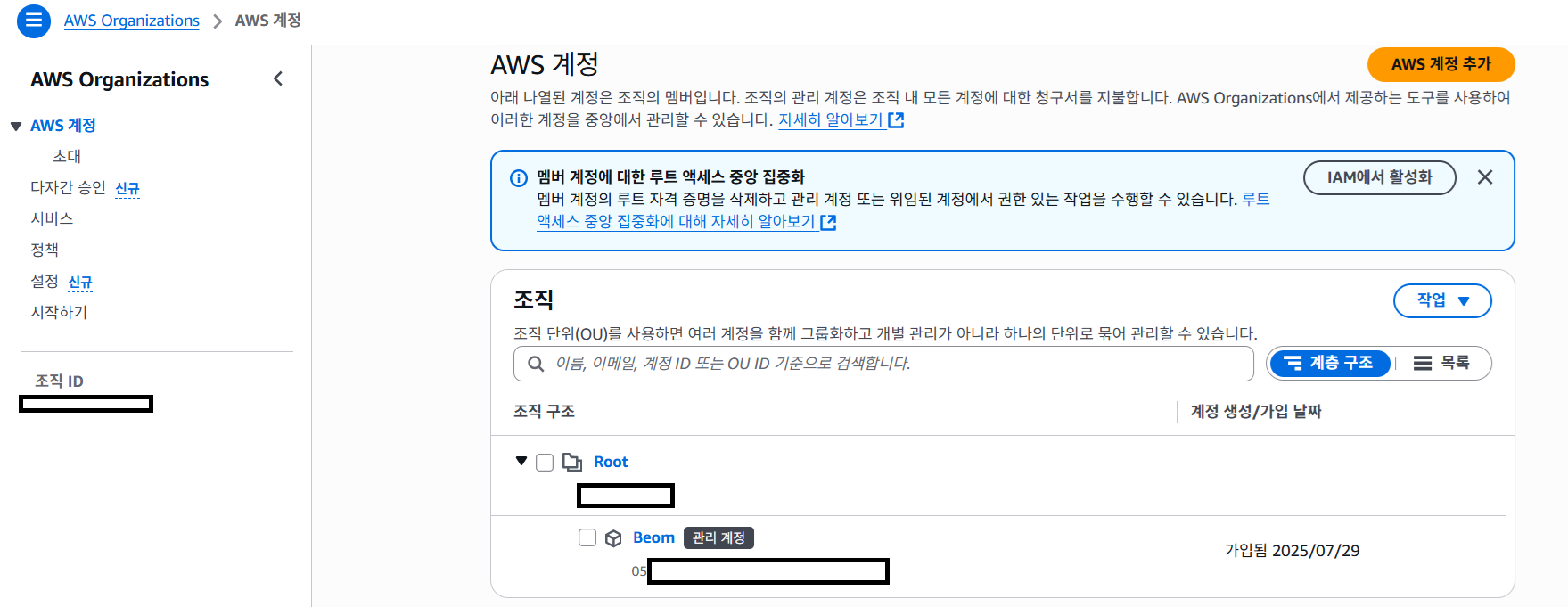Open 서비스 in the sidebar

click(x=52, y=218)
